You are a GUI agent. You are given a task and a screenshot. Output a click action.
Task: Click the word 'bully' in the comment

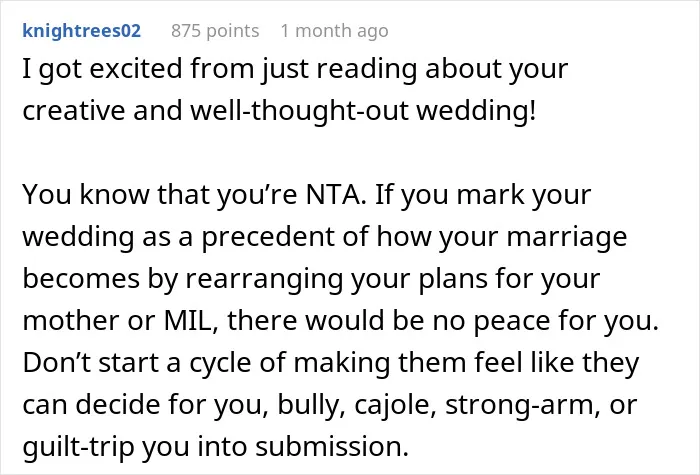308,405
